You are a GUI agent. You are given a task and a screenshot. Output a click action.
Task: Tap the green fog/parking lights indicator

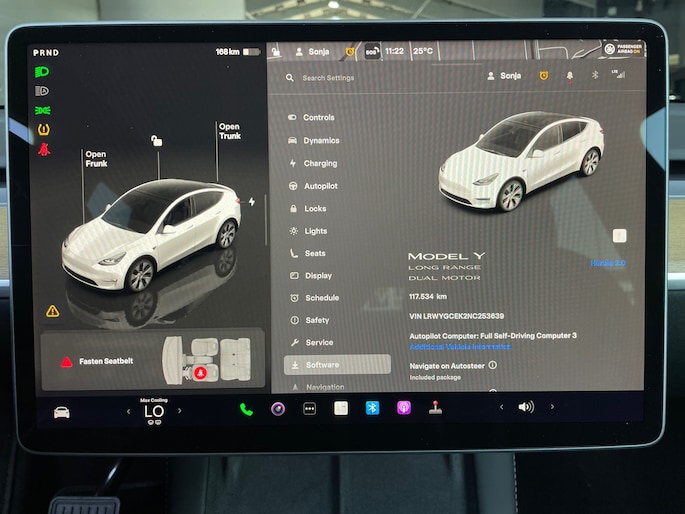[x=42, y=110]
